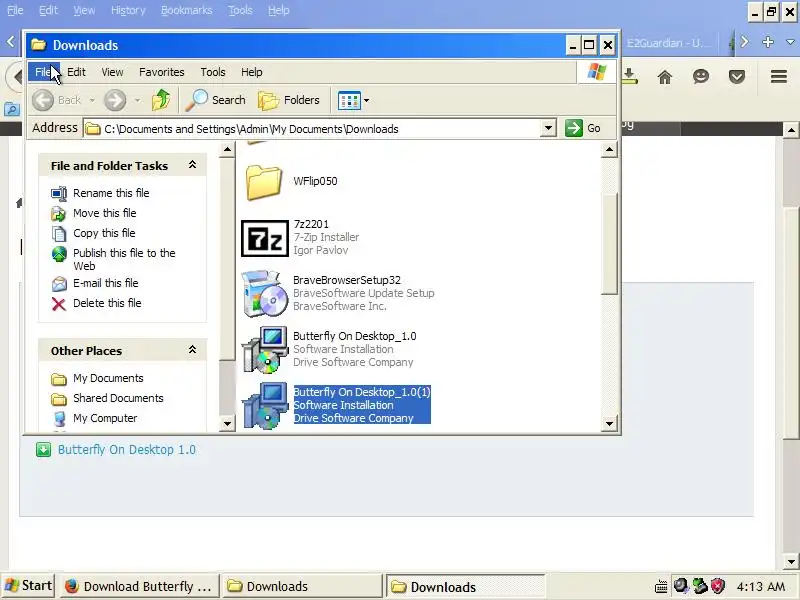Click the Start button
The width and height of the screenshot is (800, 600).
[29, 585]
